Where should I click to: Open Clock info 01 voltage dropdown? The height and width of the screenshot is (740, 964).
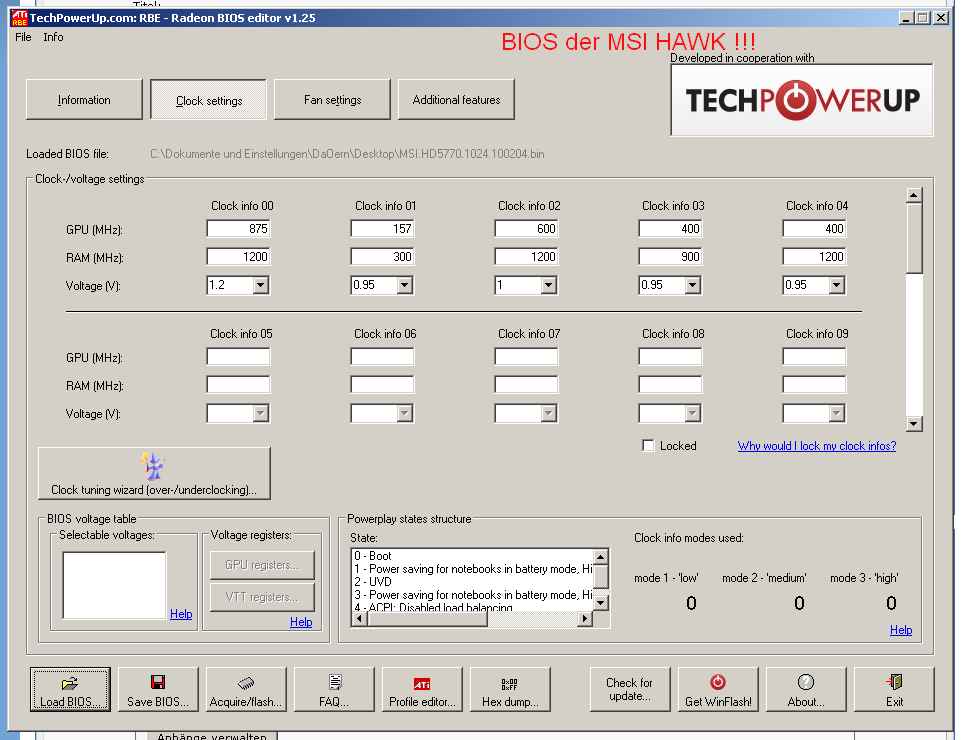pos(404,285)
